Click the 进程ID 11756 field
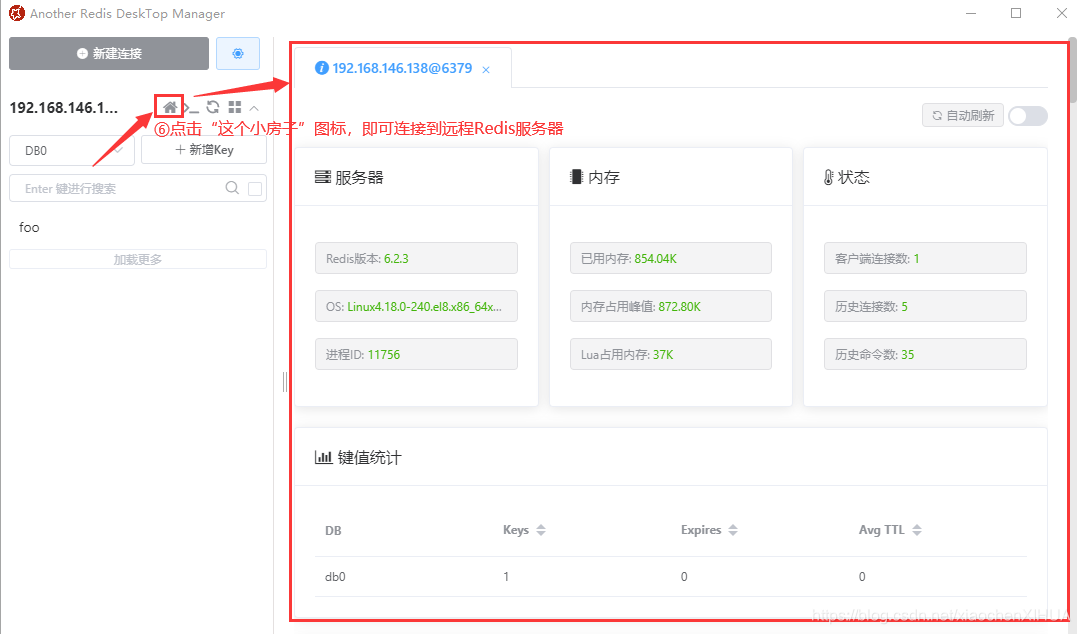 [416, 354]
